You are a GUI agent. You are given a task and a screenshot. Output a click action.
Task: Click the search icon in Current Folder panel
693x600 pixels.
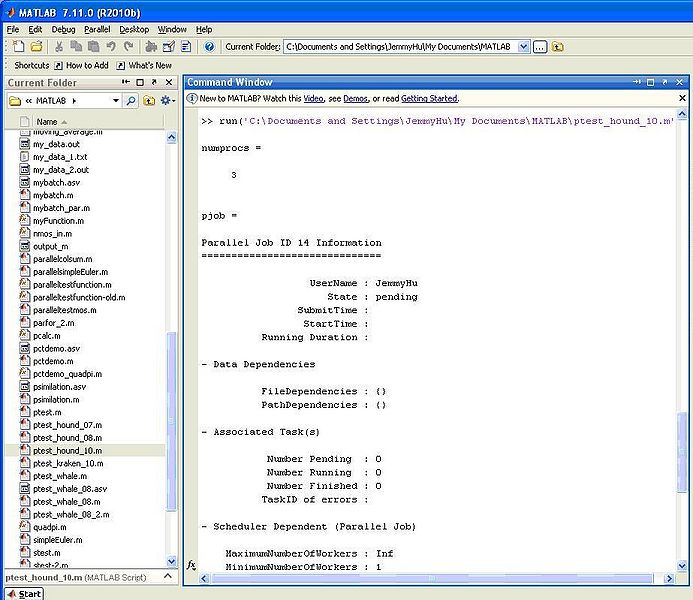(x=131, y=101)
